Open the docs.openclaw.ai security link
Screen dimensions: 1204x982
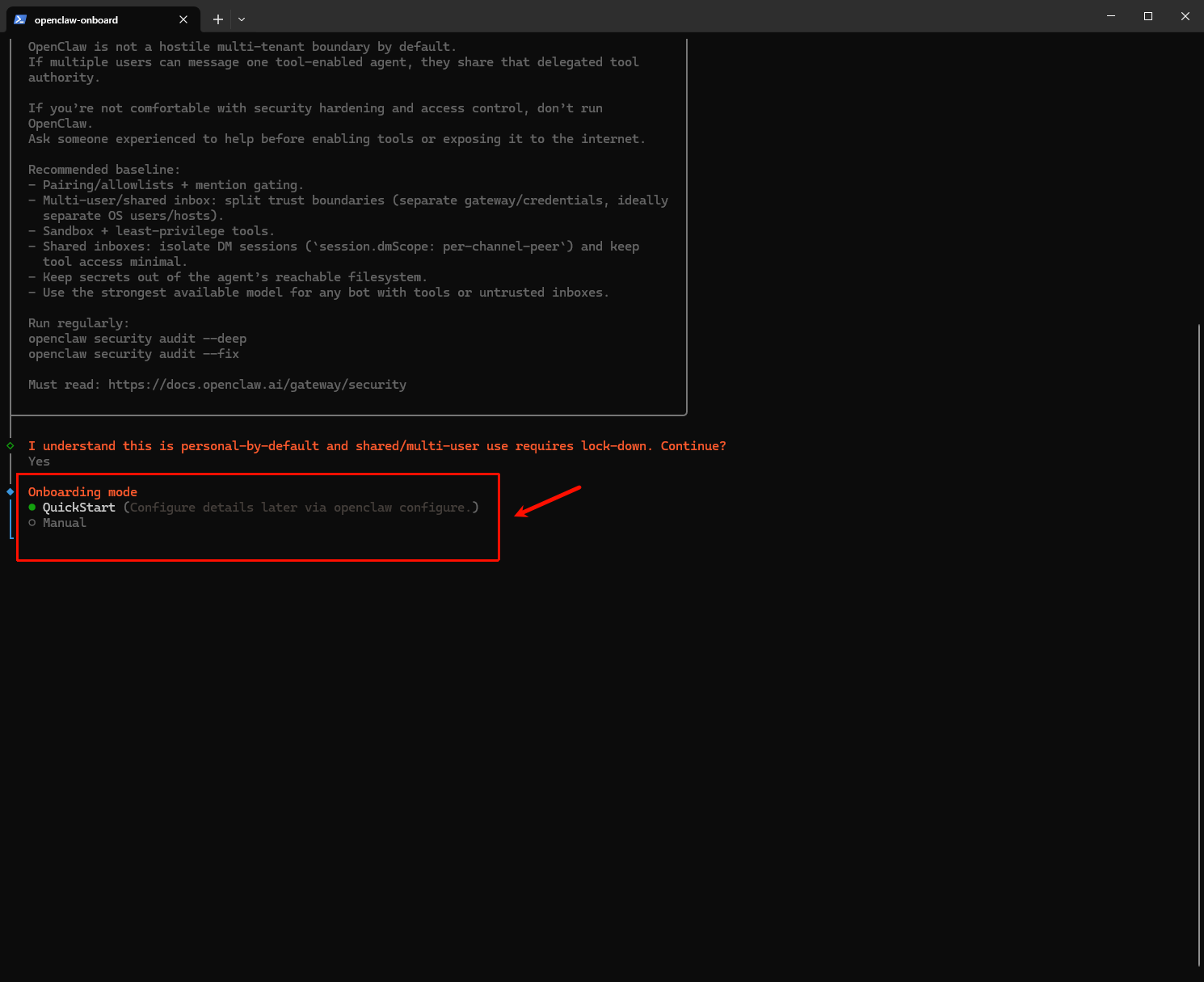(x=257, y=385)
